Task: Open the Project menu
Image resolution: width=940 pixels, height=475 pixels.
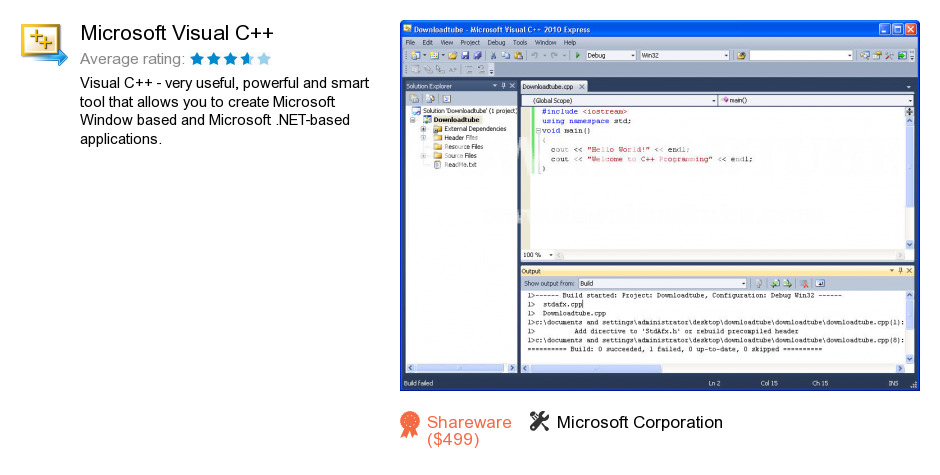Action: [470, 43]
